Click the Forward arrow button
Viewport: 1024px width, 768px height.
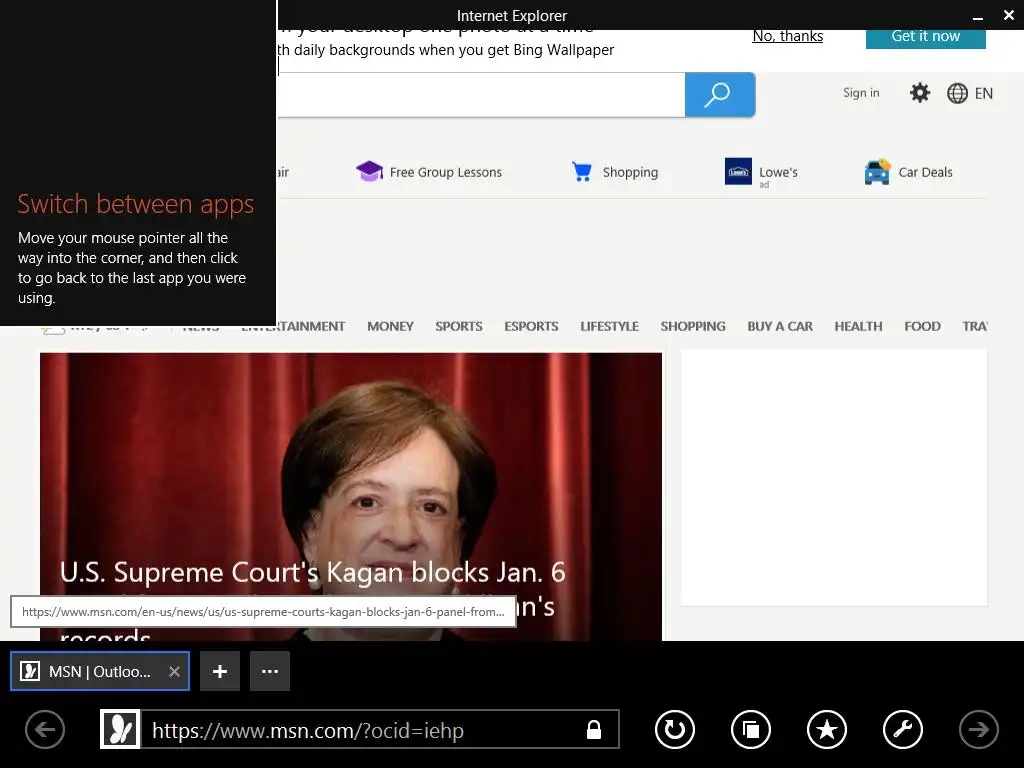tap(978, 729)
